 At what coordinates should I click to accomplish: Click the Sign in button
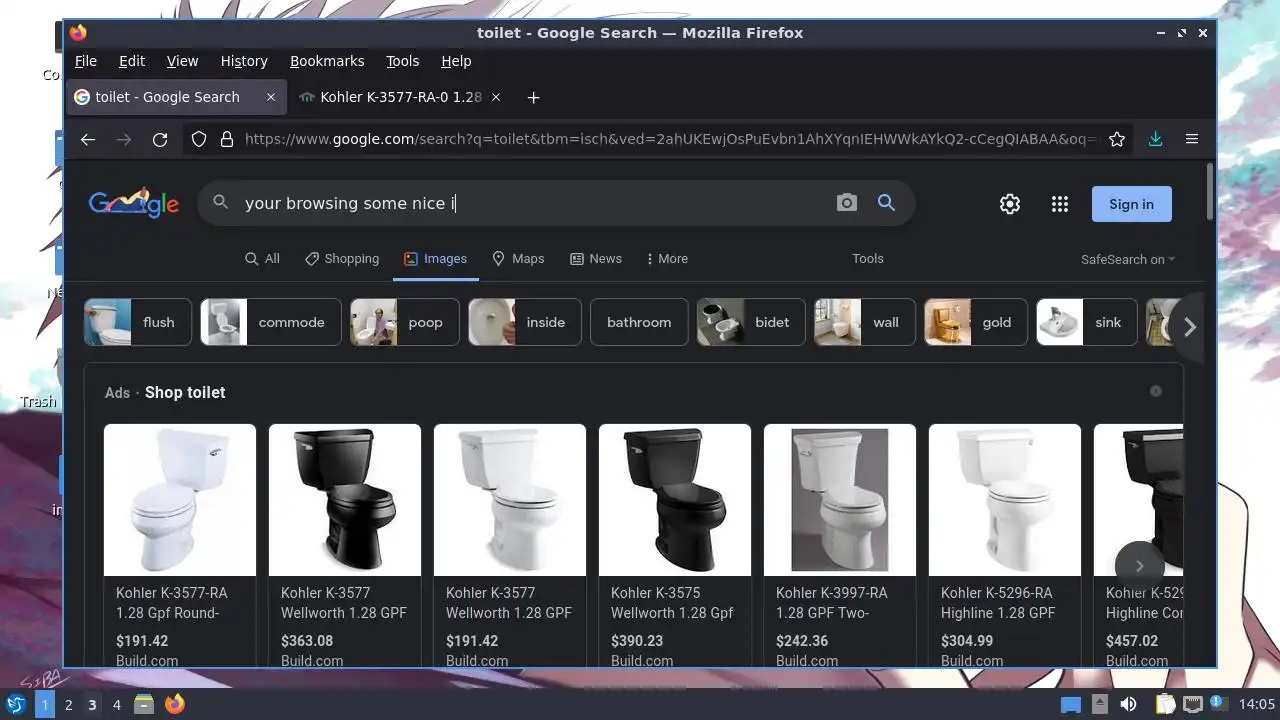[1131, 204]
